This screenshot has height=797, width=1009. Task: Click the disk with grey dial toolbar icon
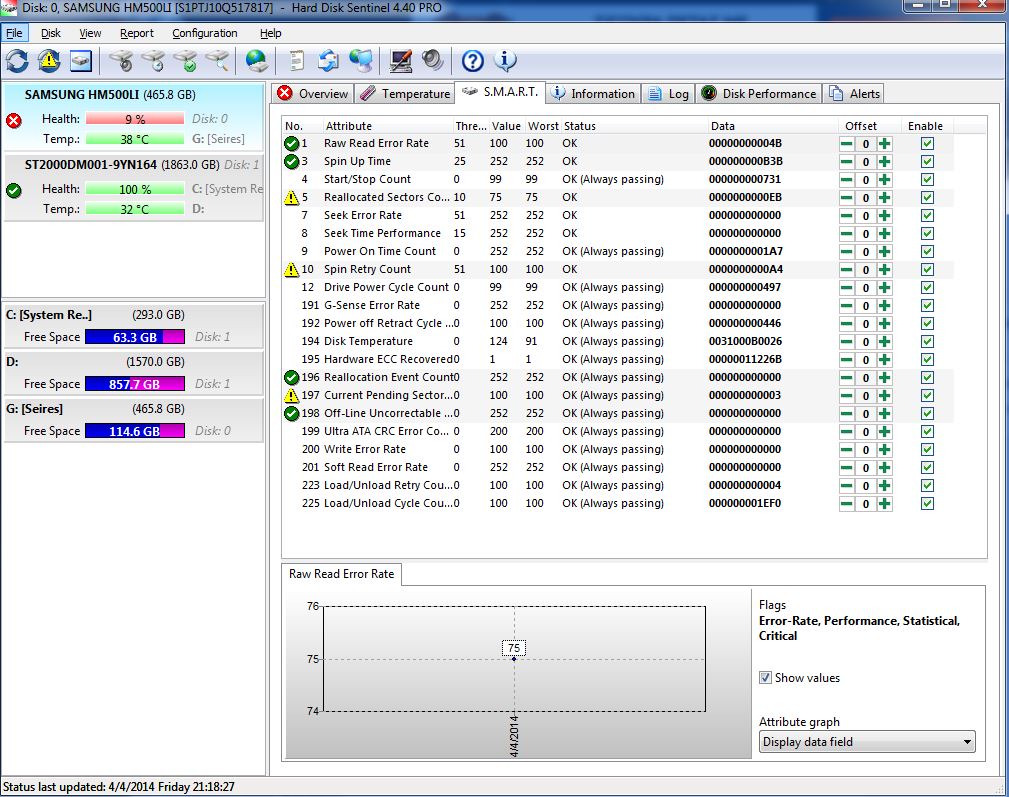tap(121, 61)
